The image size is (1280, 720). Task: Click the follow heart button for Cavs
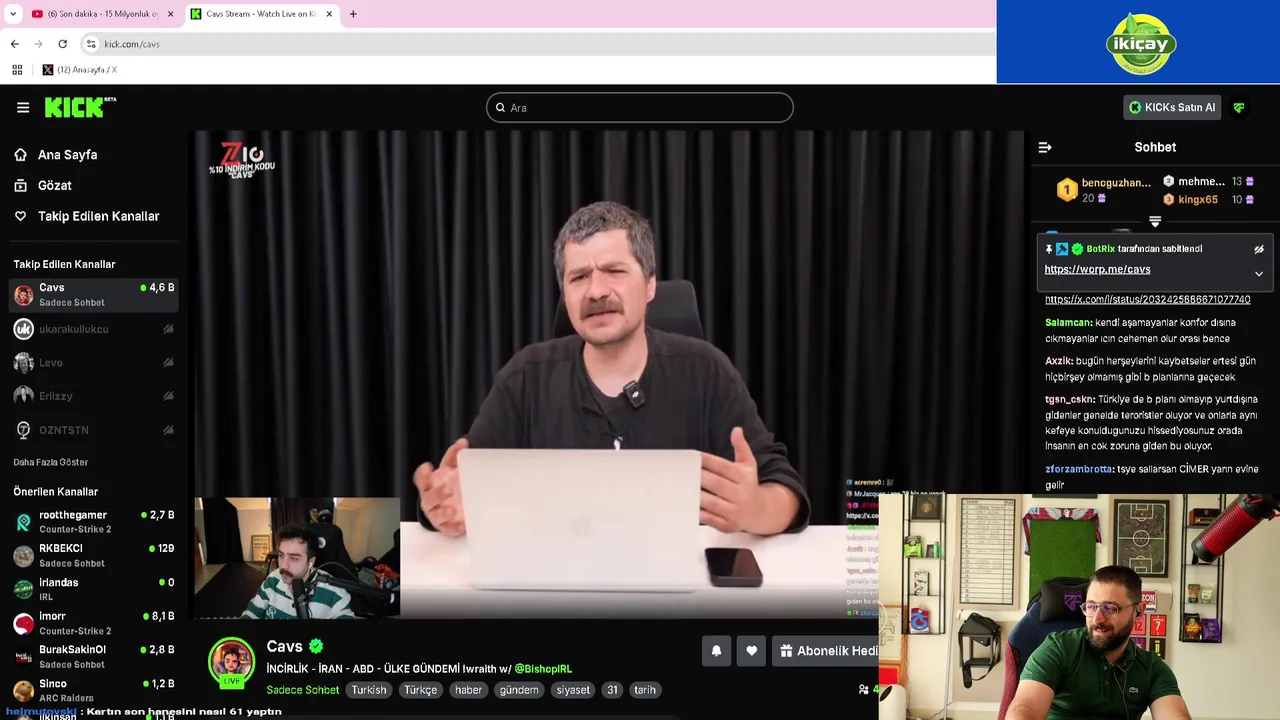(x=752, y=651)
